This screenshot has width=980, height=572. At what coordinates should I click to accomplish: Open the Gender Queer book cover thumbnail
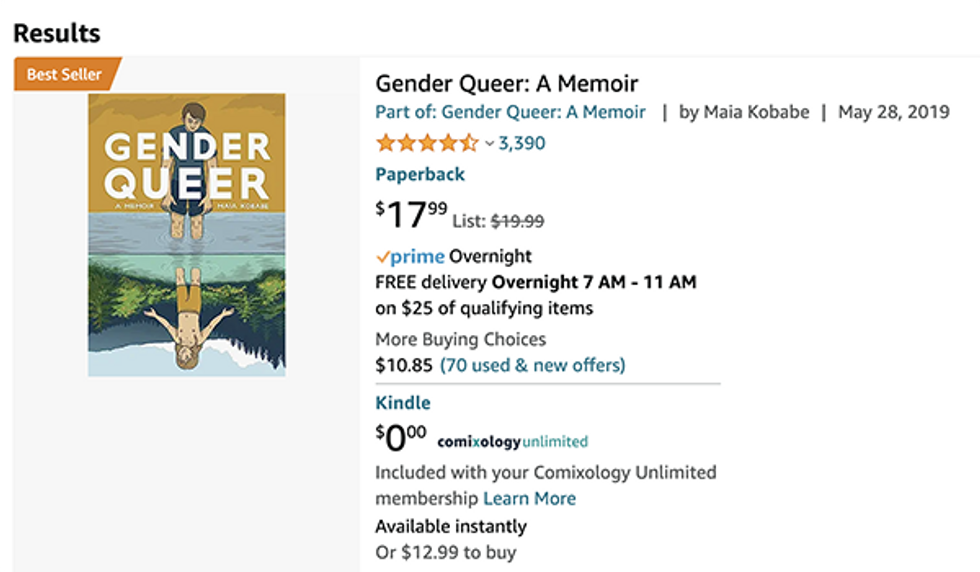pos(186,234)
